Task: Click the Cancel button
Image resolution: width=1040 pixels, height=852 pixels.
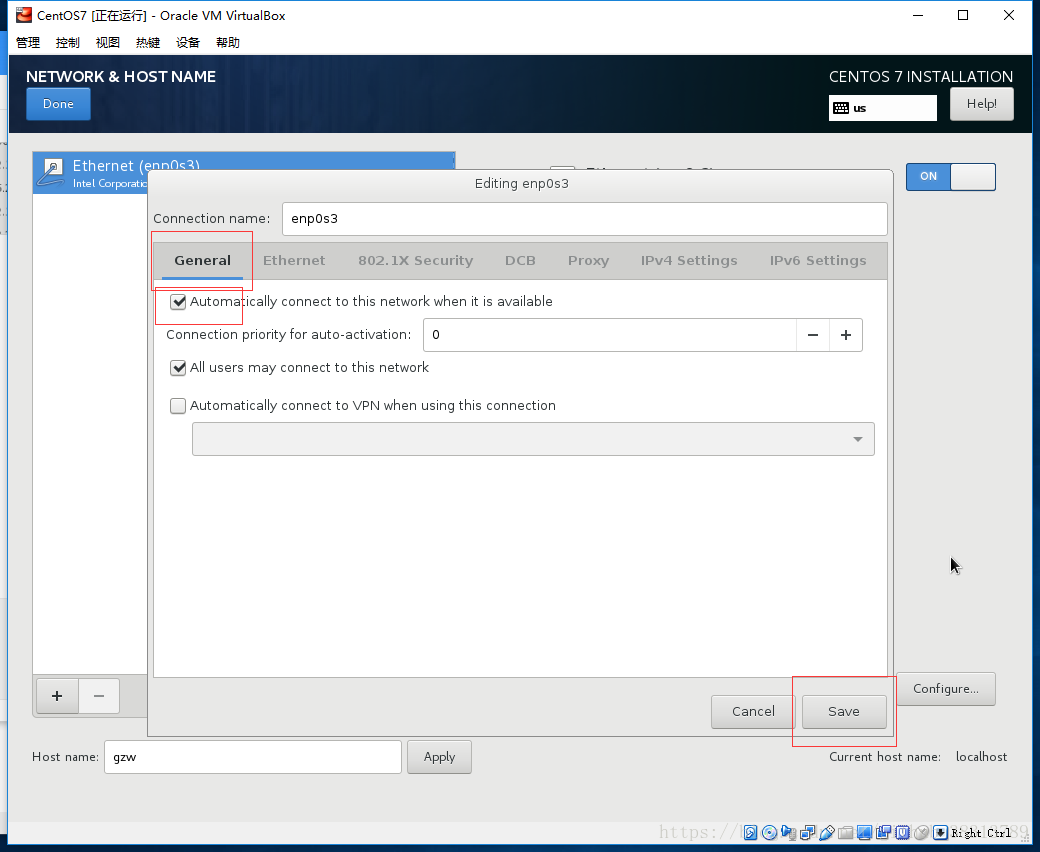Action: pyautogui.click(x=753, y=711)
